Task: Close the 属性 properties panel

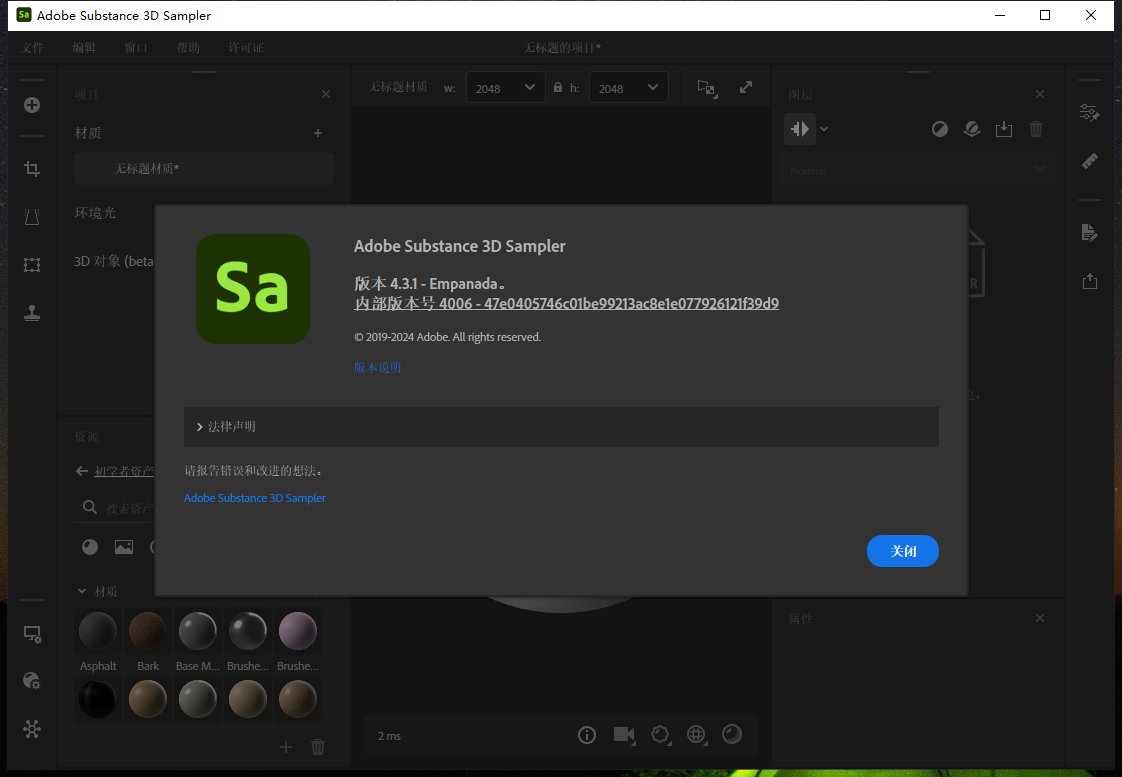Action: [x=1040, y=618]
